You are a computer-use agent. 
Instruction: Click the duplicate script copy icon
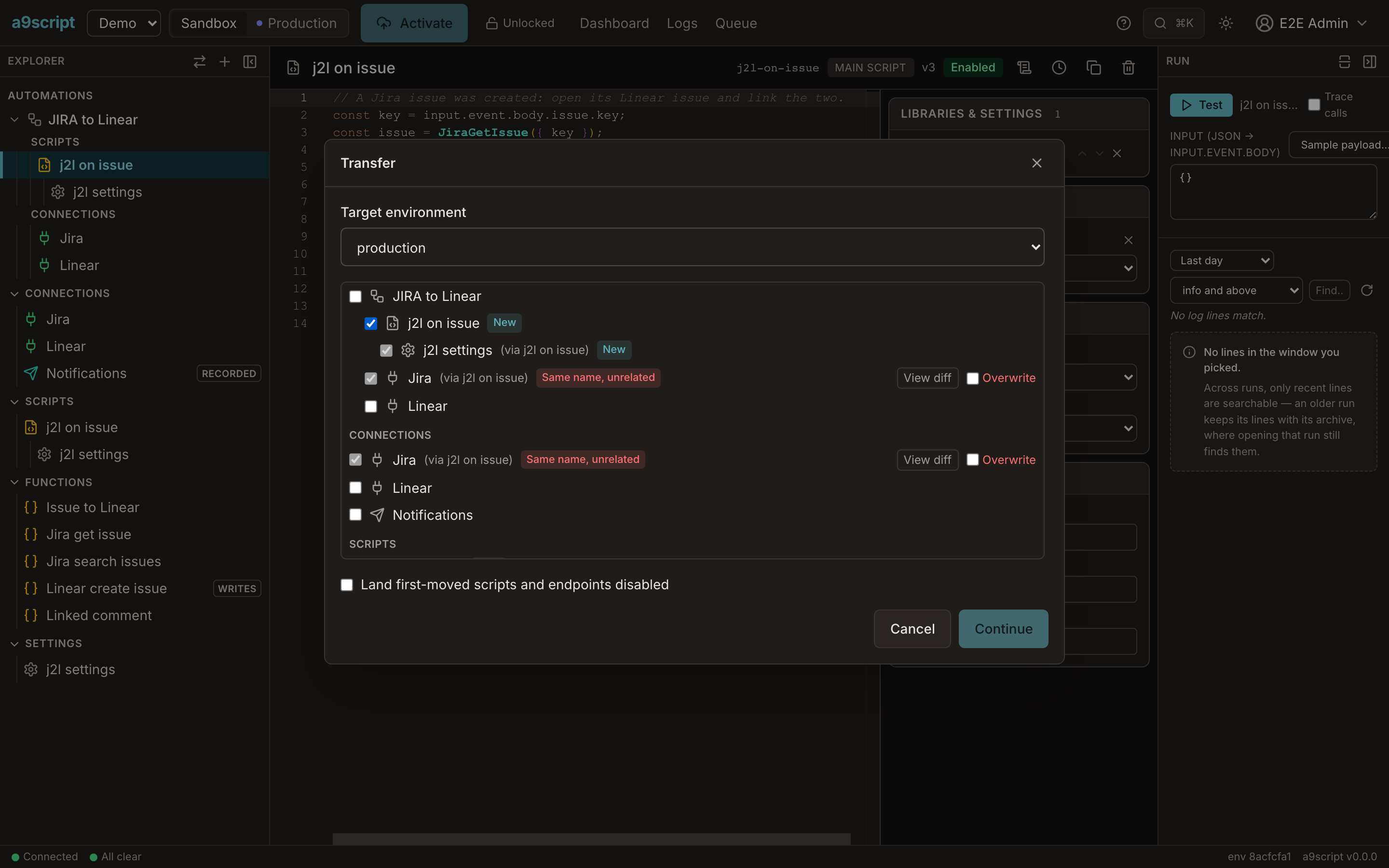pyautogui.click(x=1093, y=68)
